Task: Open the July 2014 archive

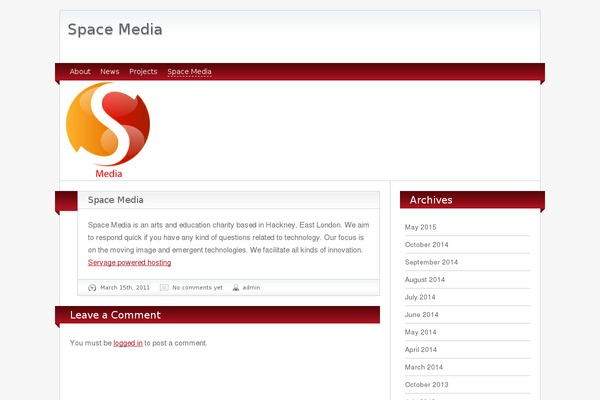Action: (420, 297)
